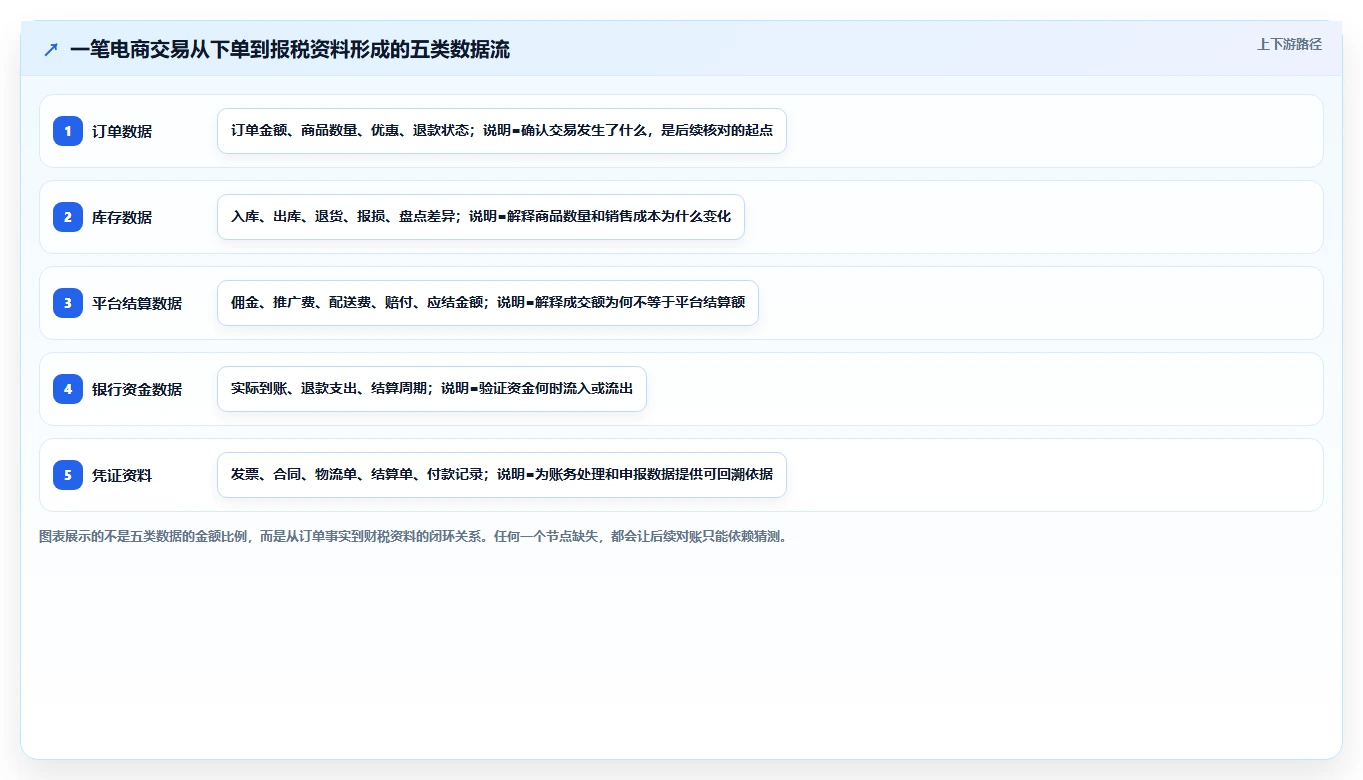Click the footnote text starting 图表展示的不是五类数据
Image resolution: width=1363 pixels, height=780 pixels.
[x=413, y=537]
